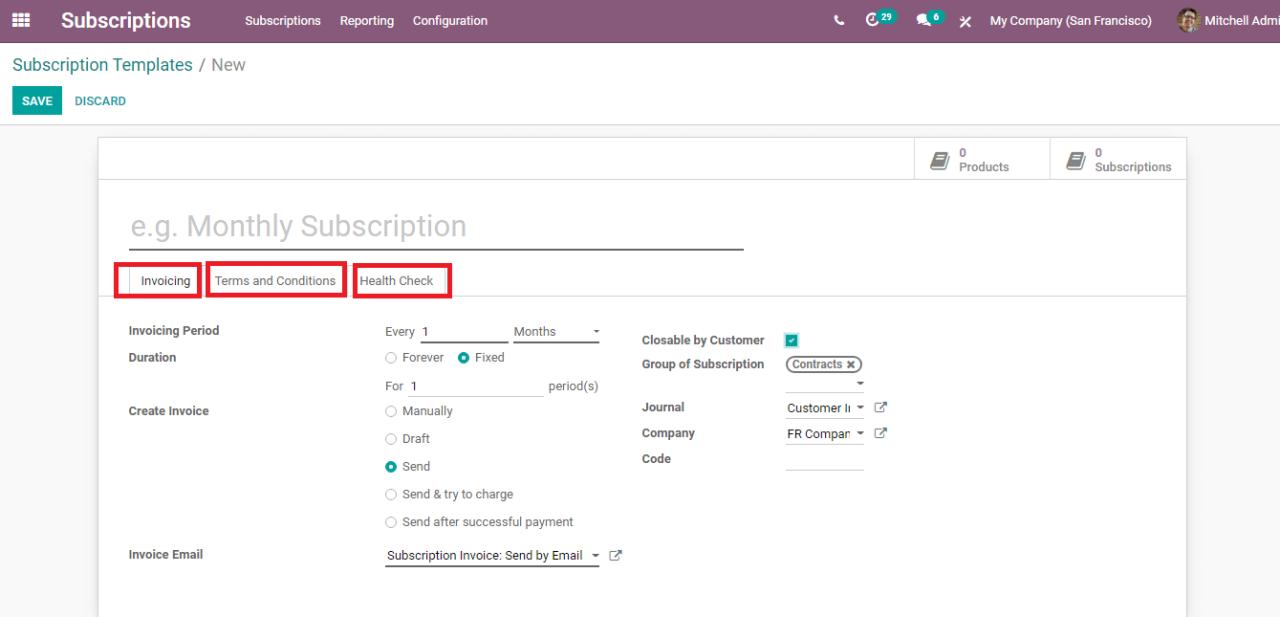This screenshot has width=1280, height=617.
Task: Open the Health Check tab
Action: click(x=397, y=281)
